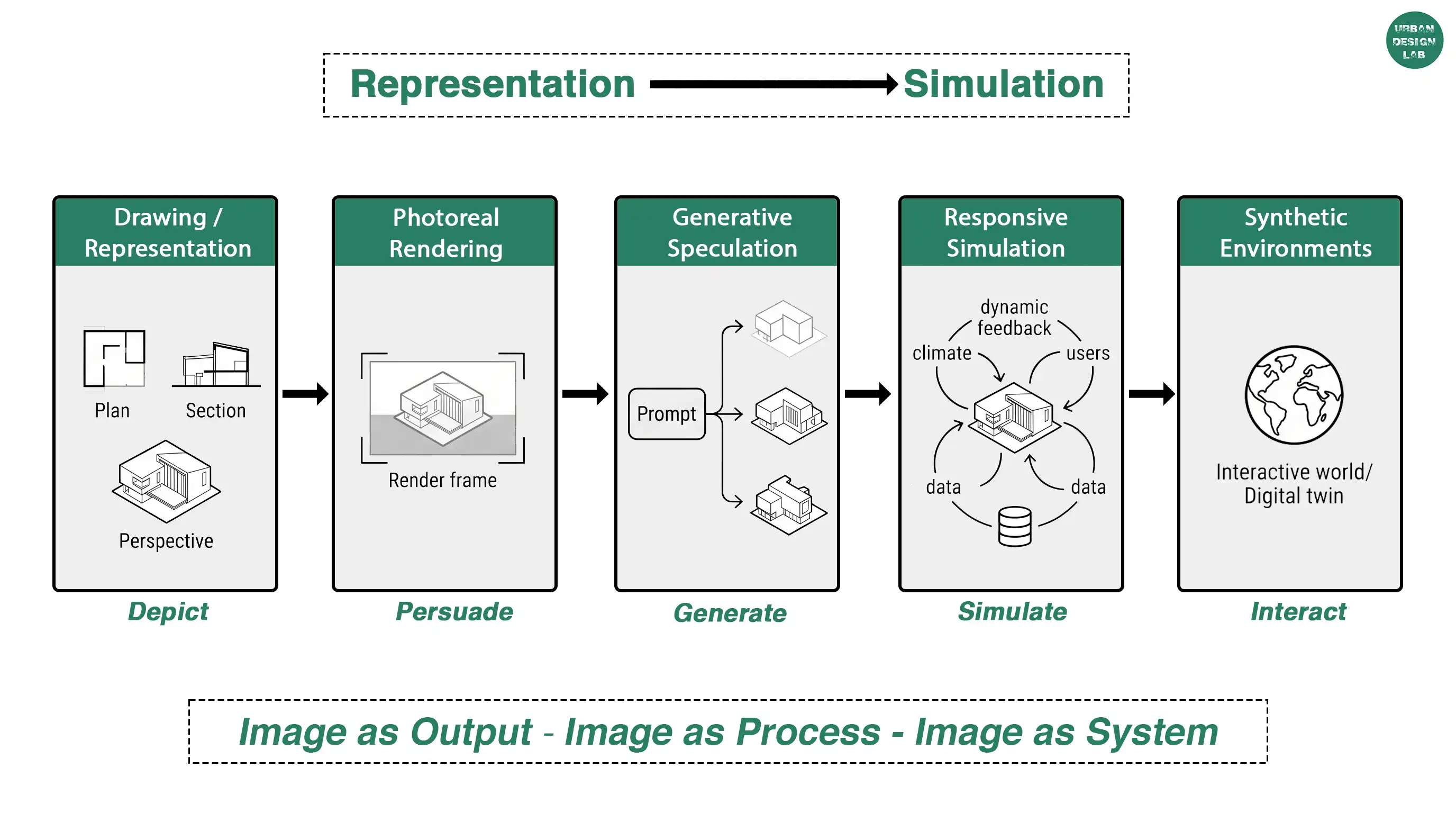The height and width of the screenshot is (813, 1456).
Task: Click the Generate label
Action: (x=730, y=613)
